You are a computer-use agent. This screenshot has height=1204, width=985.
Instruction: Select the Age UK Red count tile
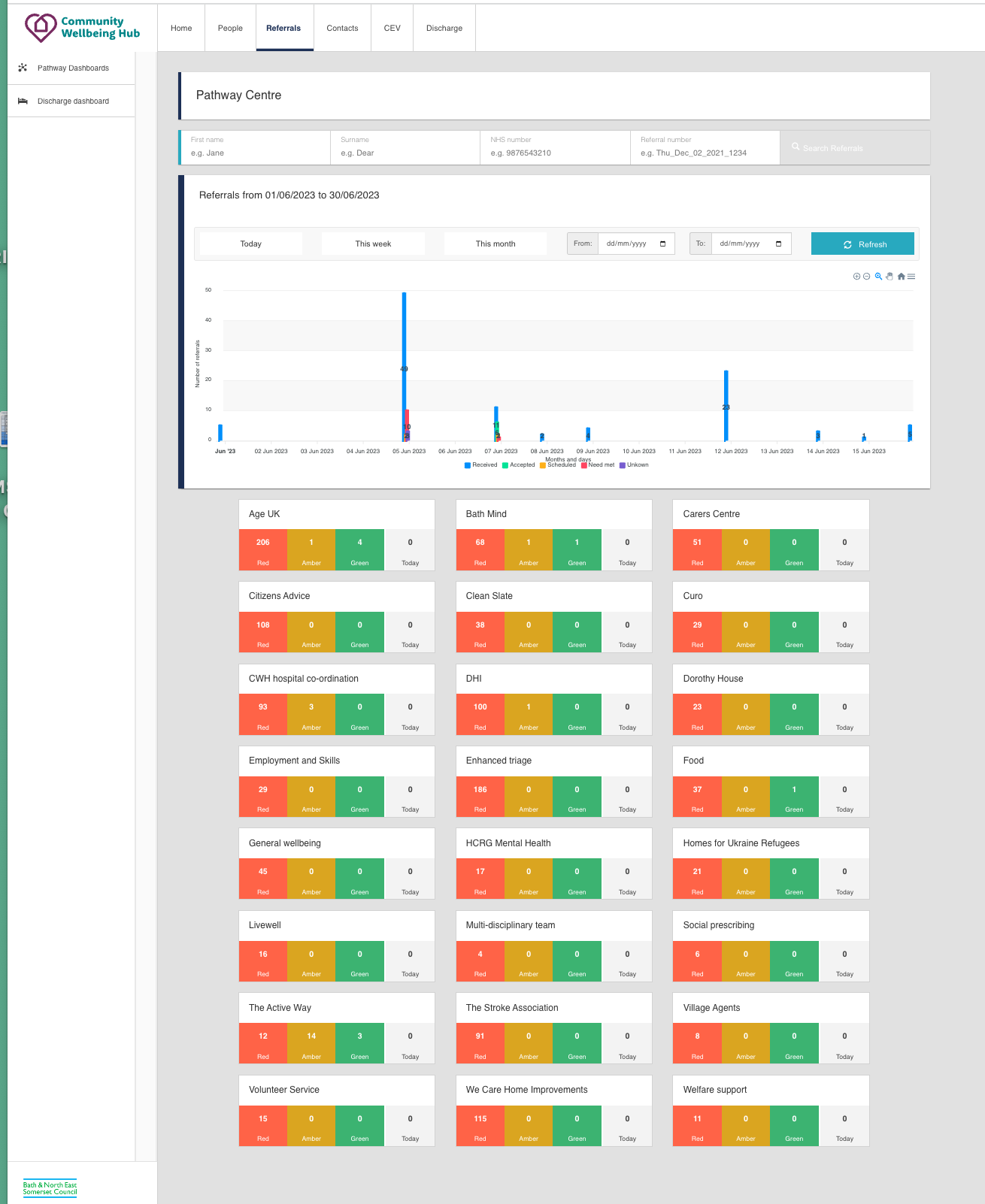click(x=263, y=550)
